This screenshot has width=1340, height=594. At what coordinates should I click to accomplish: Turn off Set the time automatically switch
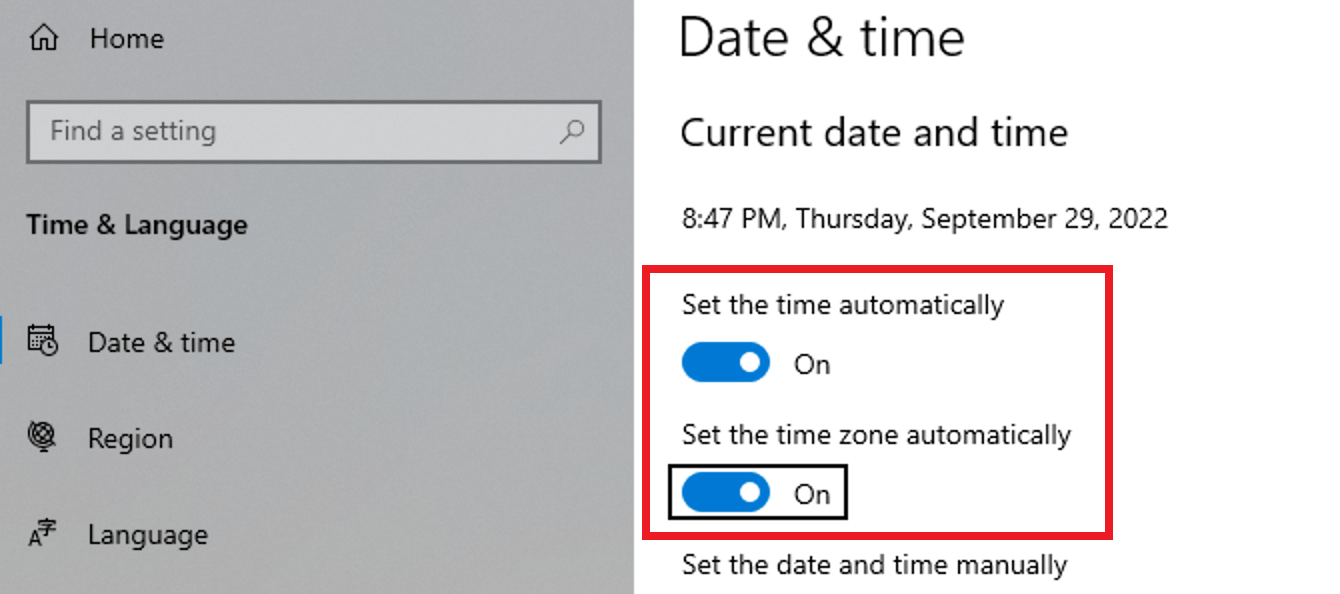[725, 363]
